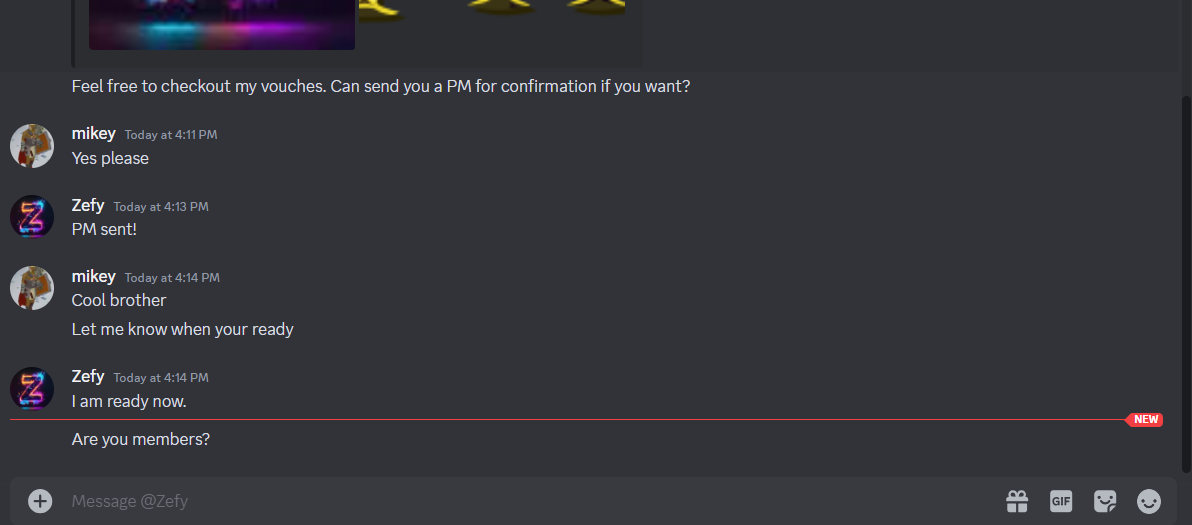This screenshot has height=525, width=1192.
Task: Click Zefy's avatar next to PM sent!
Action: pyautogui.click(x=32, y=217)
